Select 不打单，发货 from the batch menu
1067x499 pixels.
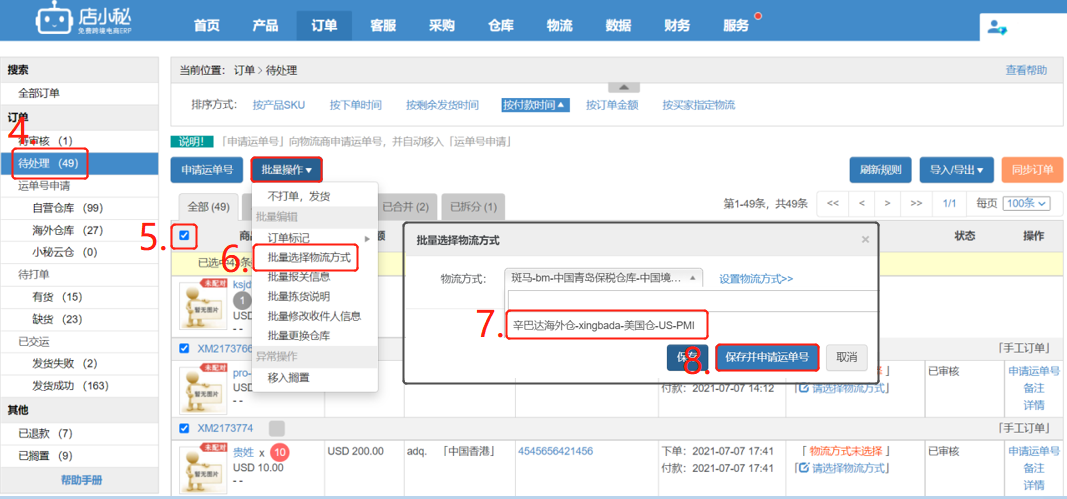tap(299, 196)
